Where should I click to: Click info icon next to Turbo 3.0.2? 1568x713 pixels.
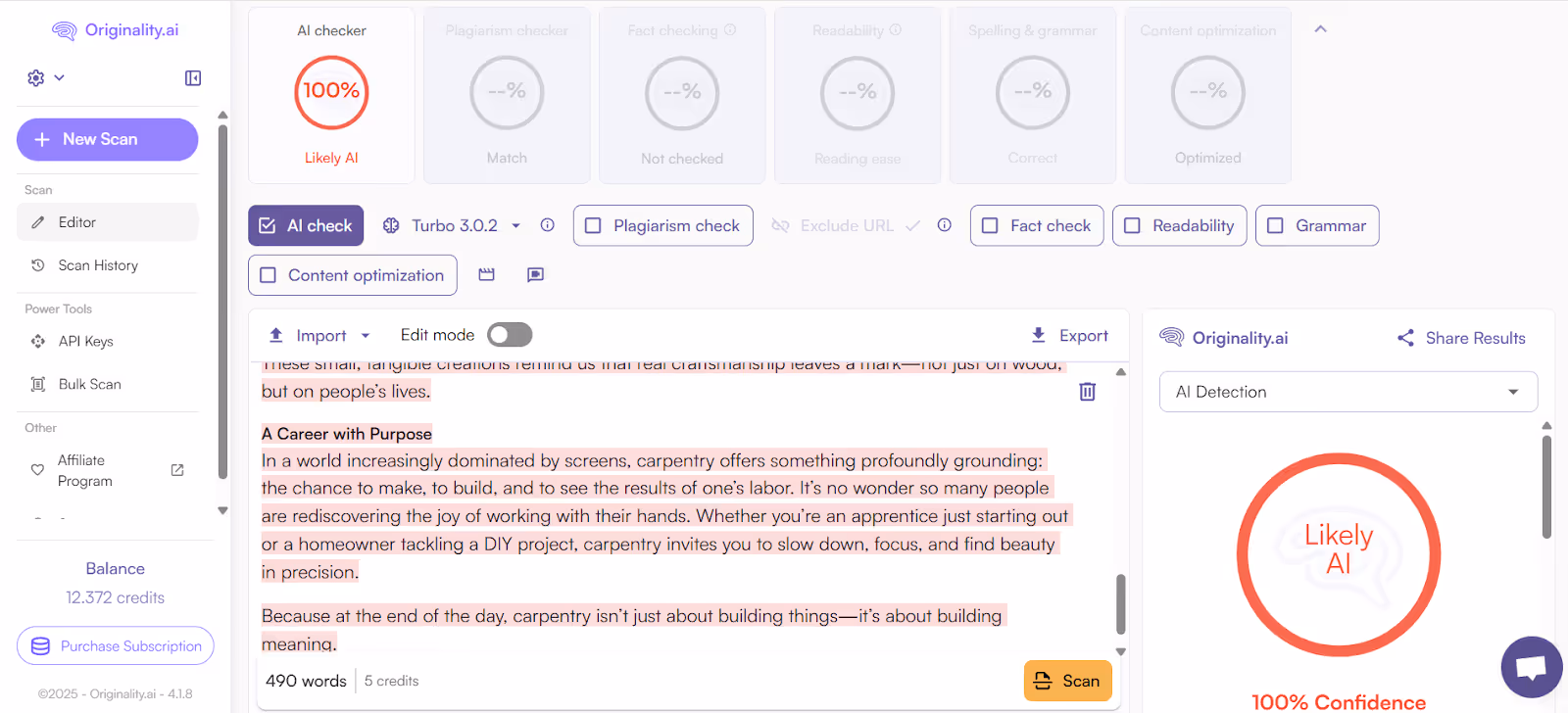pyautogui.click(x=548, y=225)
